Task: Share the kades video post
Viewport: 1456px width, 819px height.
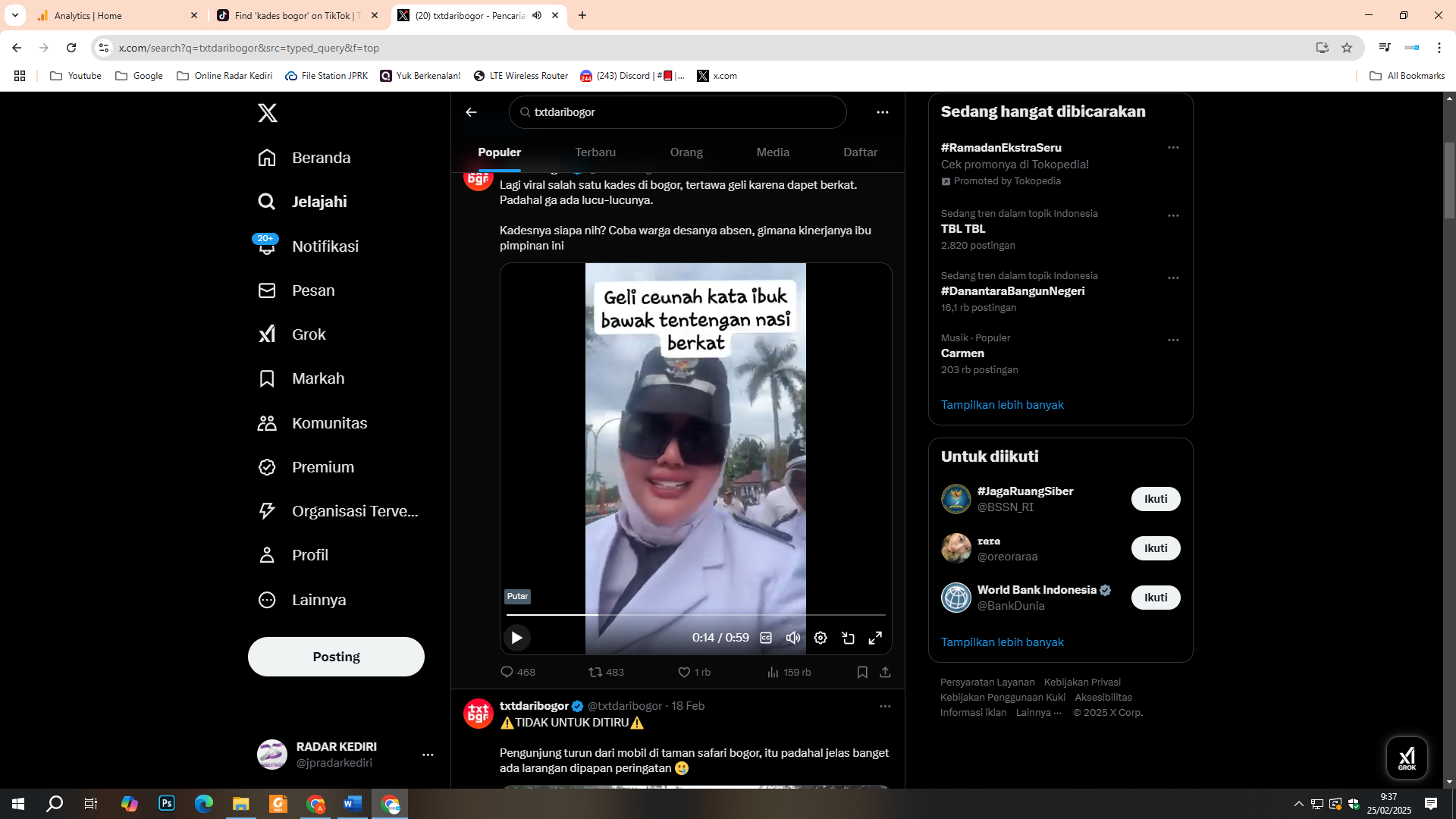Action: 885,672
